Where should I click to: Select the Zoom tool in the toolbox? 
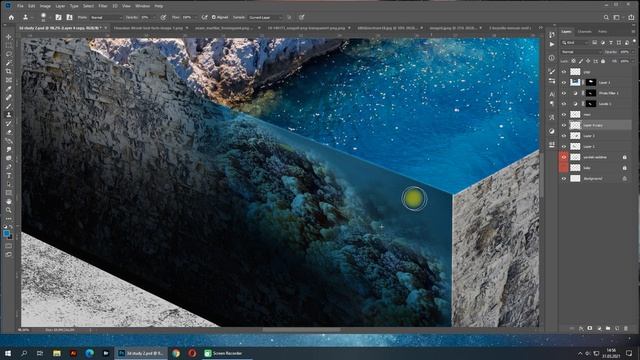click(9, 210)
